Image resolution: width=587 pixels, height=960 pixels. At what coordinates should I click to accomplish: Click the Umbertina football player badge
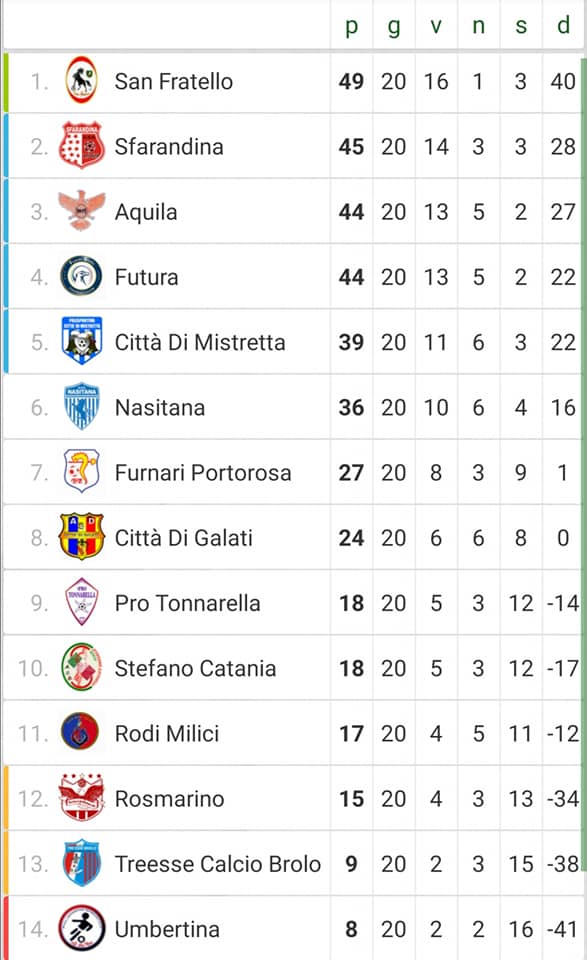coord(81,928)
